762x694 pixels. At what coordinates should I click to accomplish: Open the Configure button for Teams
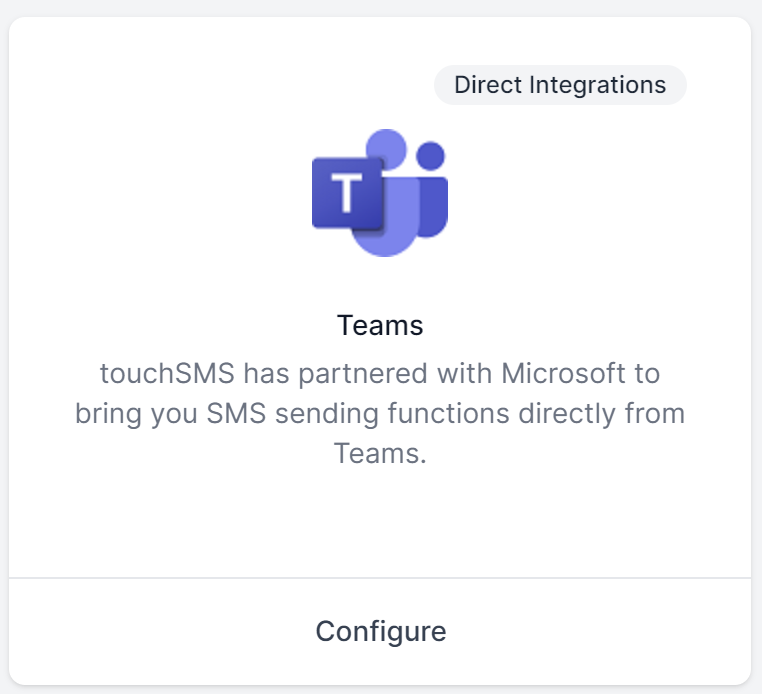pyautogui.click(x=381, y=631)
